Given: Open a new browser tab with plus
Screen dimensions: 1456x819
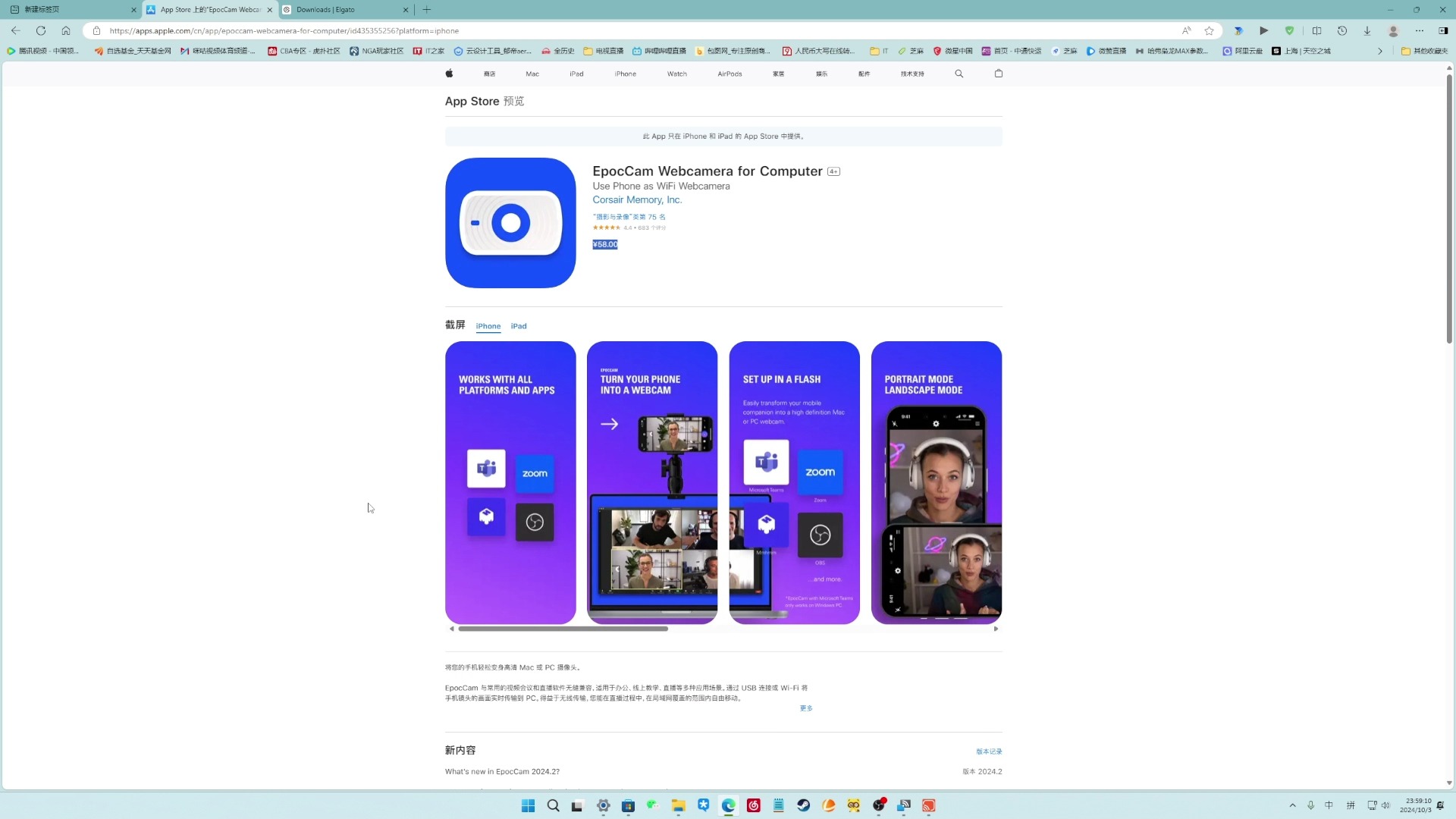Looking at the screenshot, I should [x=427, y=9].
